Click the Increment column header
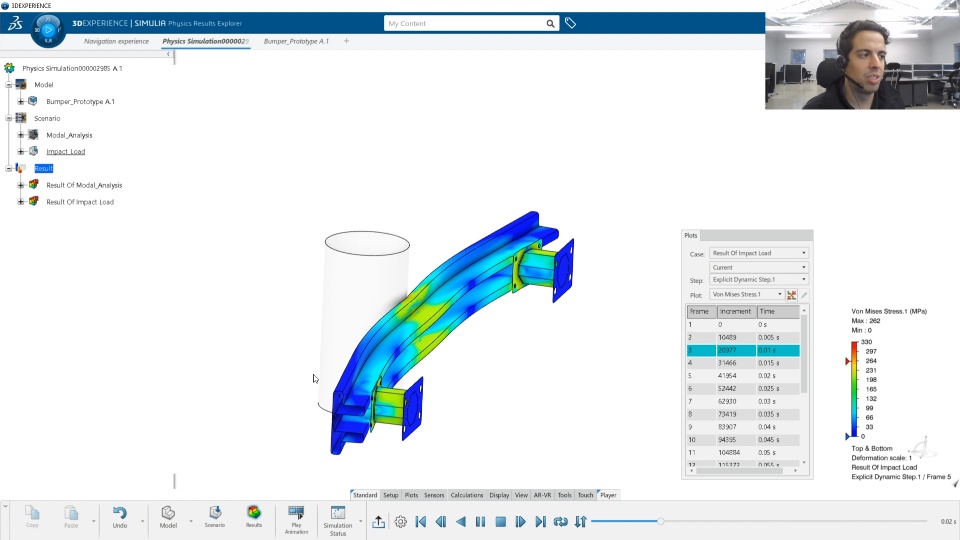The height and width of the screenshot is (540, 960). click(737, 312)
